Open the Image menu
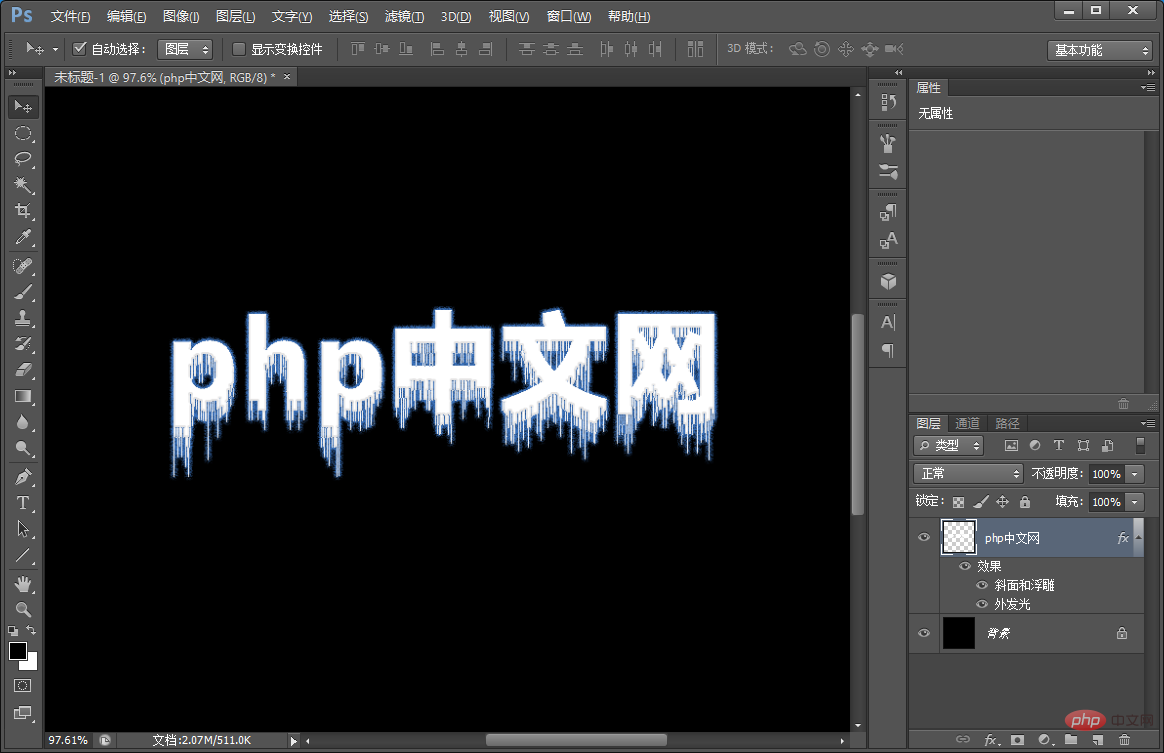 coord(180,16)
